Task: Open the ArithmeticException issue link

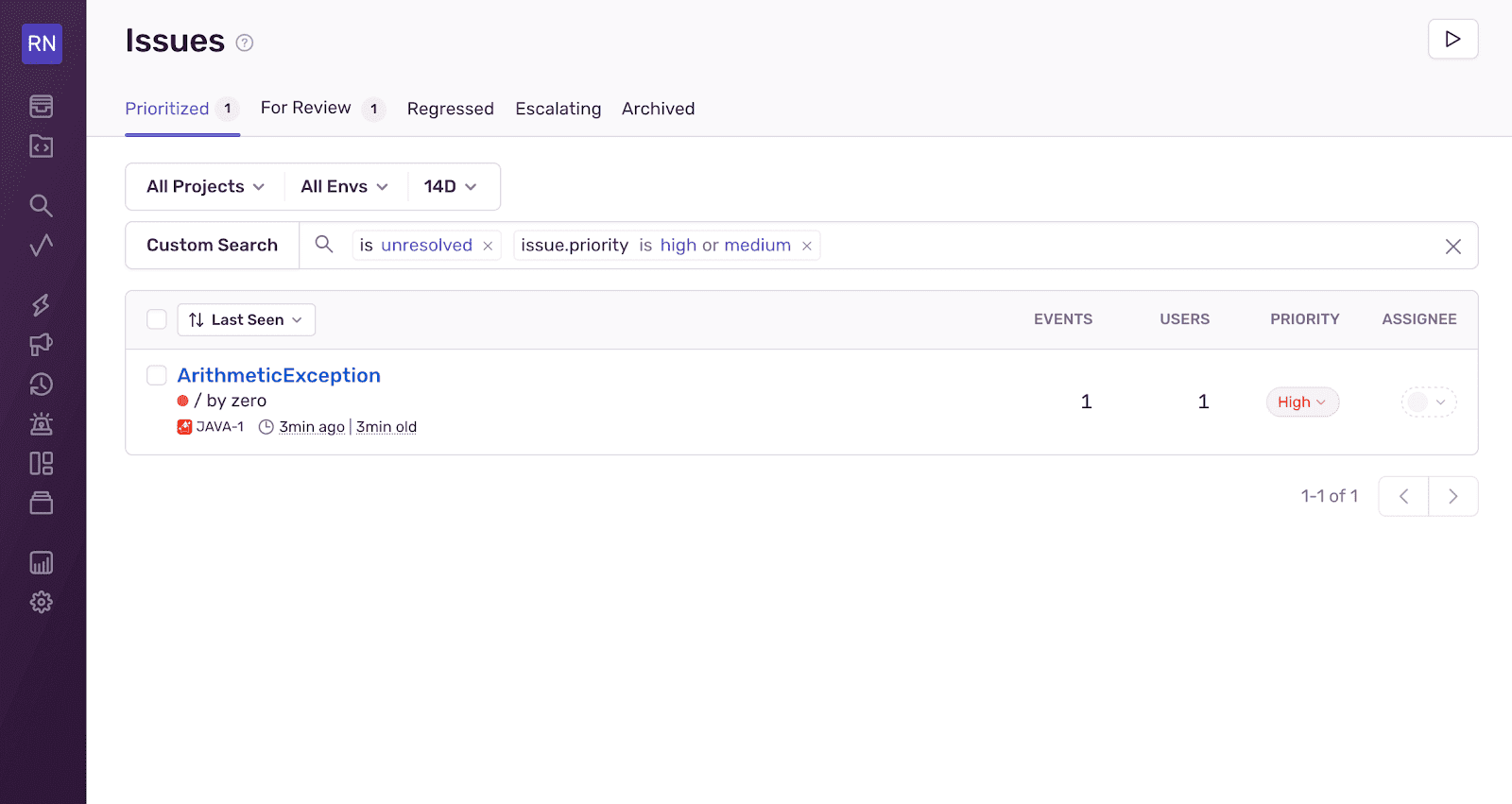Action: (279, 376)
